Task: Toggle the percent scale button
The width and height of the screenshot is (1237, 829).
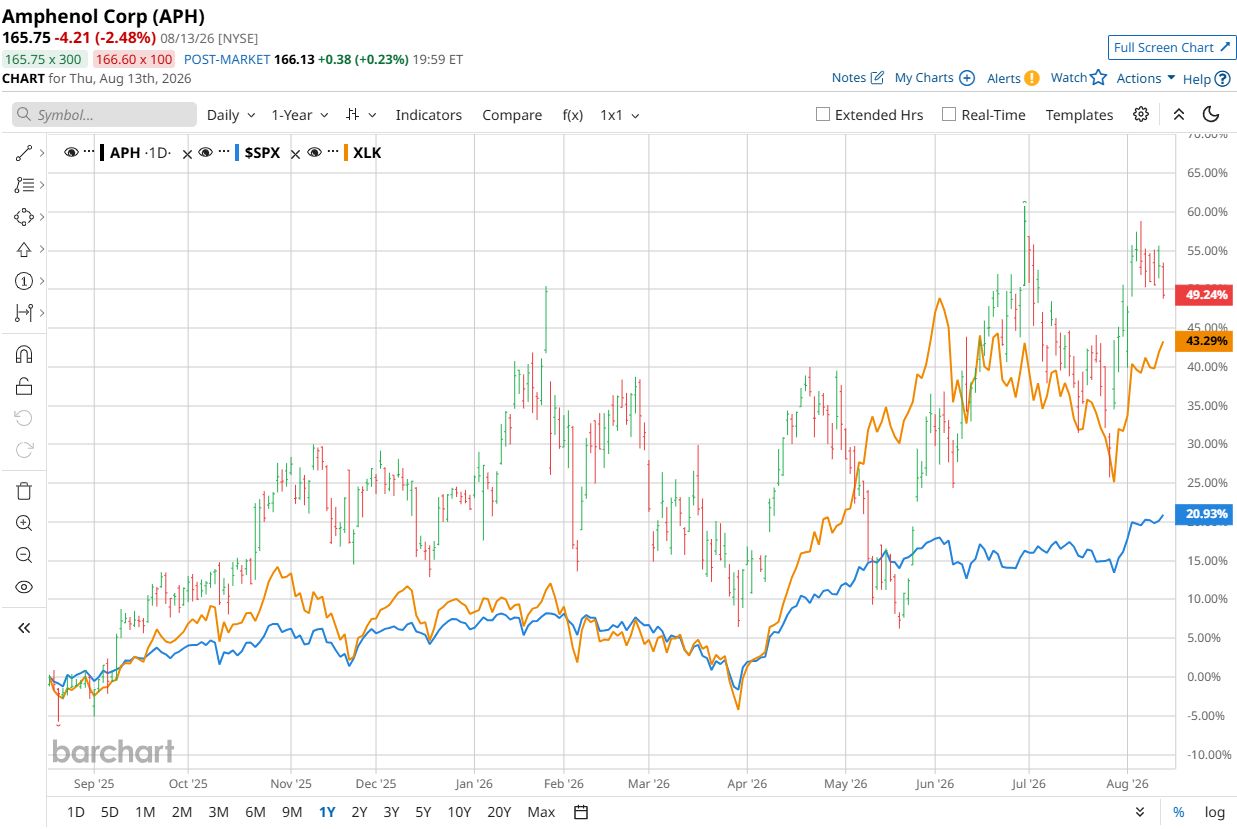Action: click(1179, 812)
